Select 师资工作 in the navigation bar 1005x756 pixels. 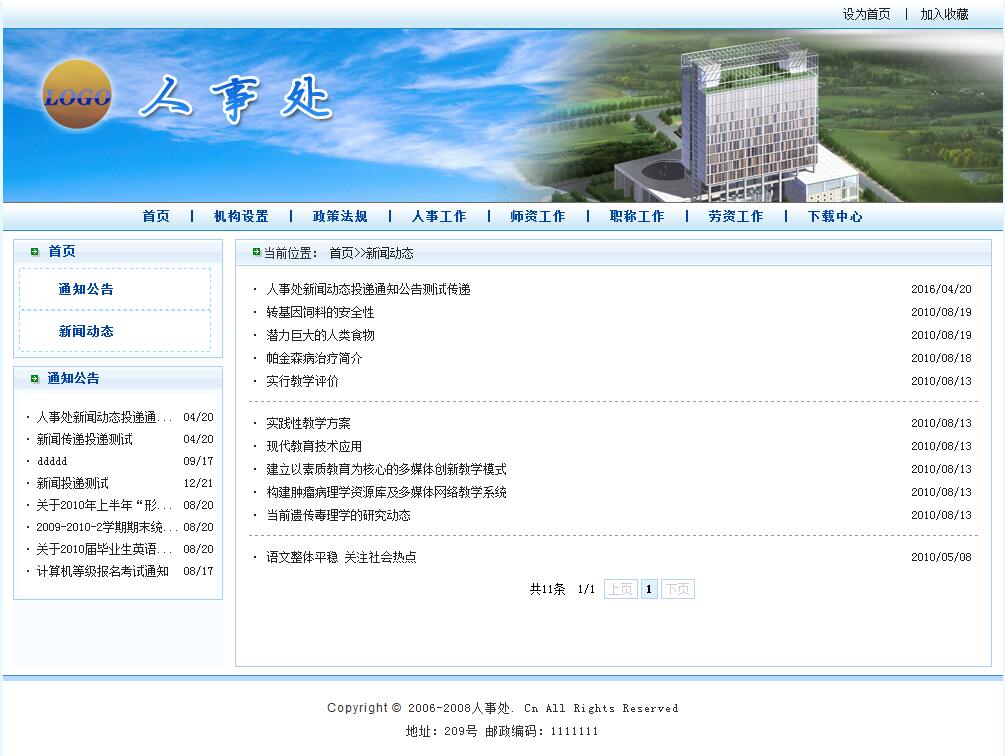click(x=538, y=217)
